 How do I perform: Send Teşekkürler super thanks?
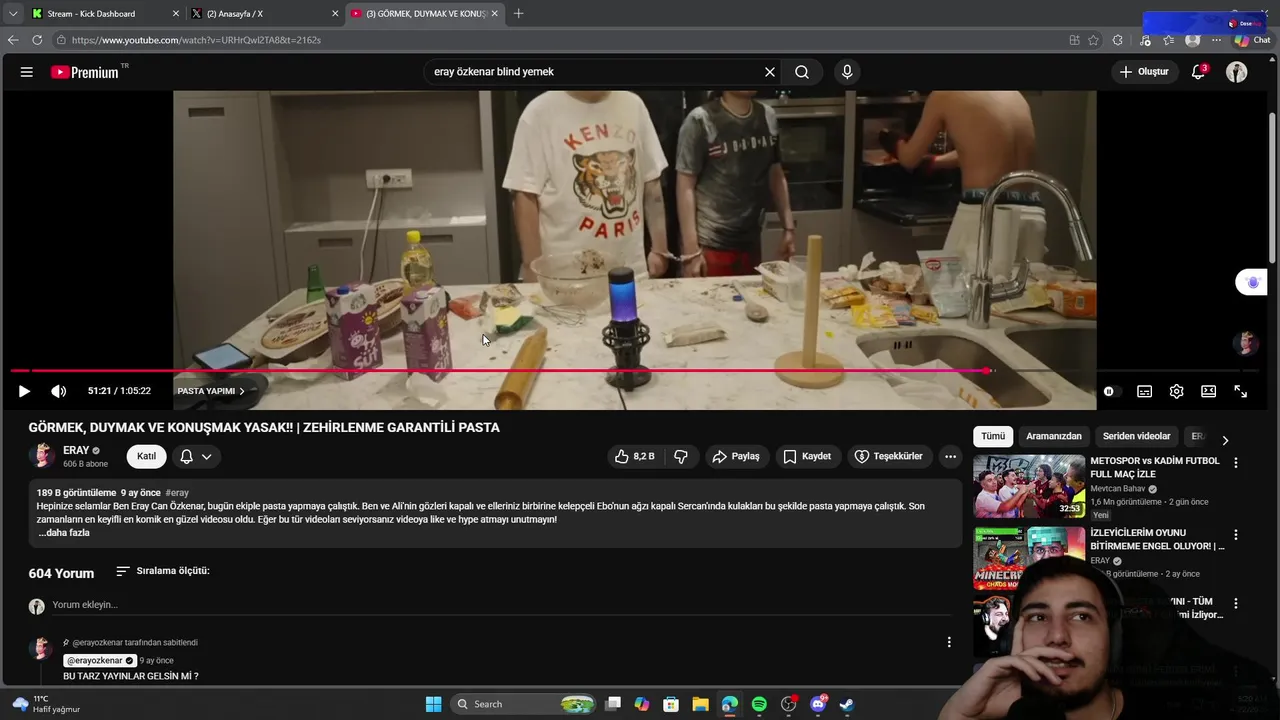point(888,456)
